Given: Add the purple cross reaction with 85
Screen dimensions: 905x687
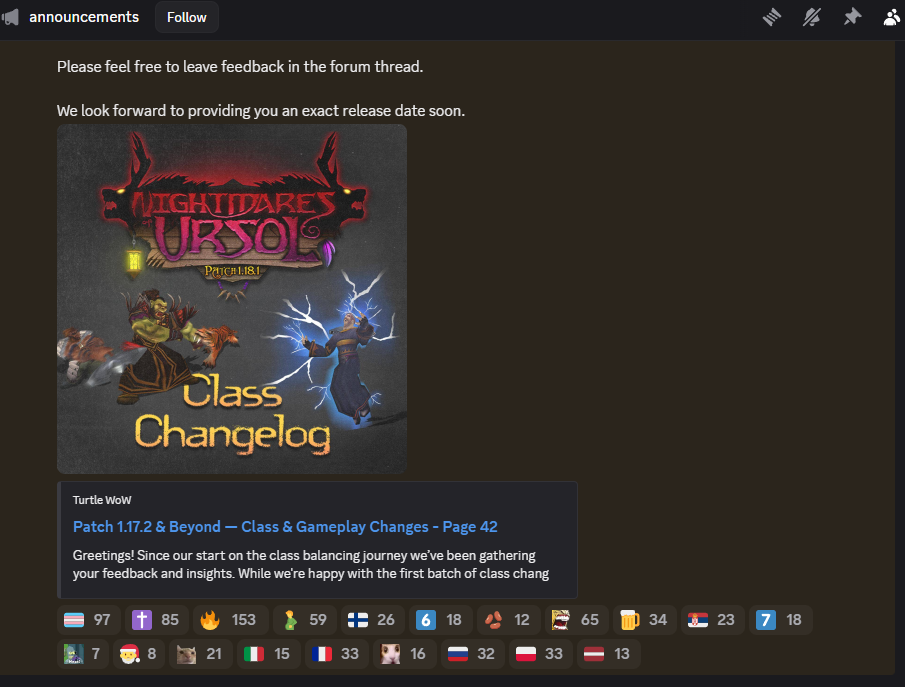Looking at the screenshot, I should tap(156, 620).
